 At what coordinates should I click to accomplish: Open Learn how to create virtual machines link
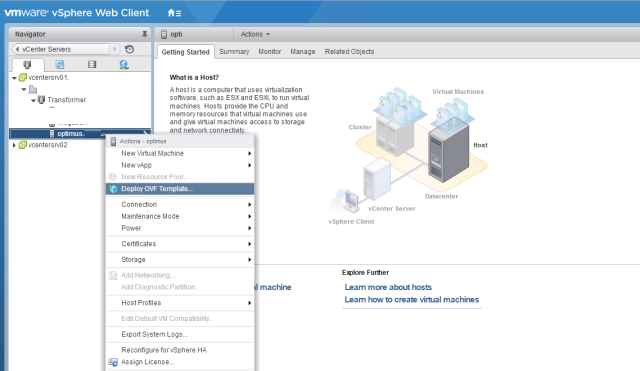(412, 300)
